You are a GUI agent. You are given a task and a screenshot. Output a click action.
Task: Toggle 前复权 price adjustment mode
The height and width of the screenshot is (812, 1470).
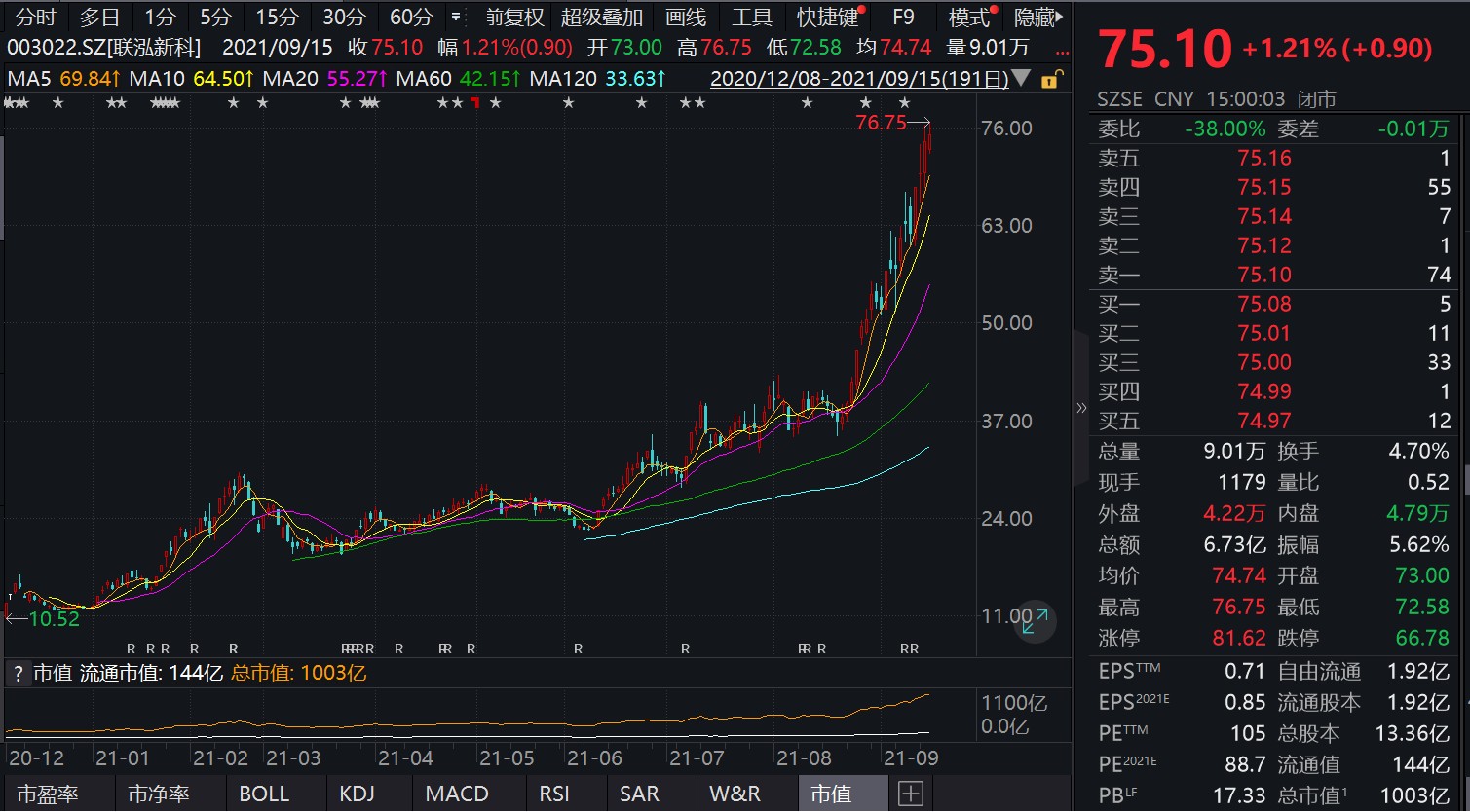coord(512,17)
